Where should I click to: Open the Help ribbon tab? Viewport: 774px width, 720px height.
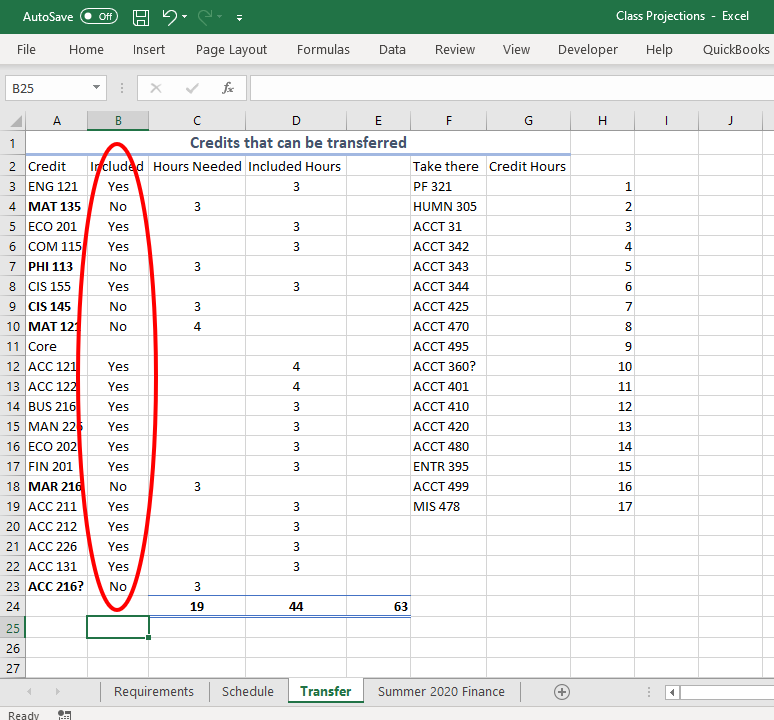(x=659, y=49)
